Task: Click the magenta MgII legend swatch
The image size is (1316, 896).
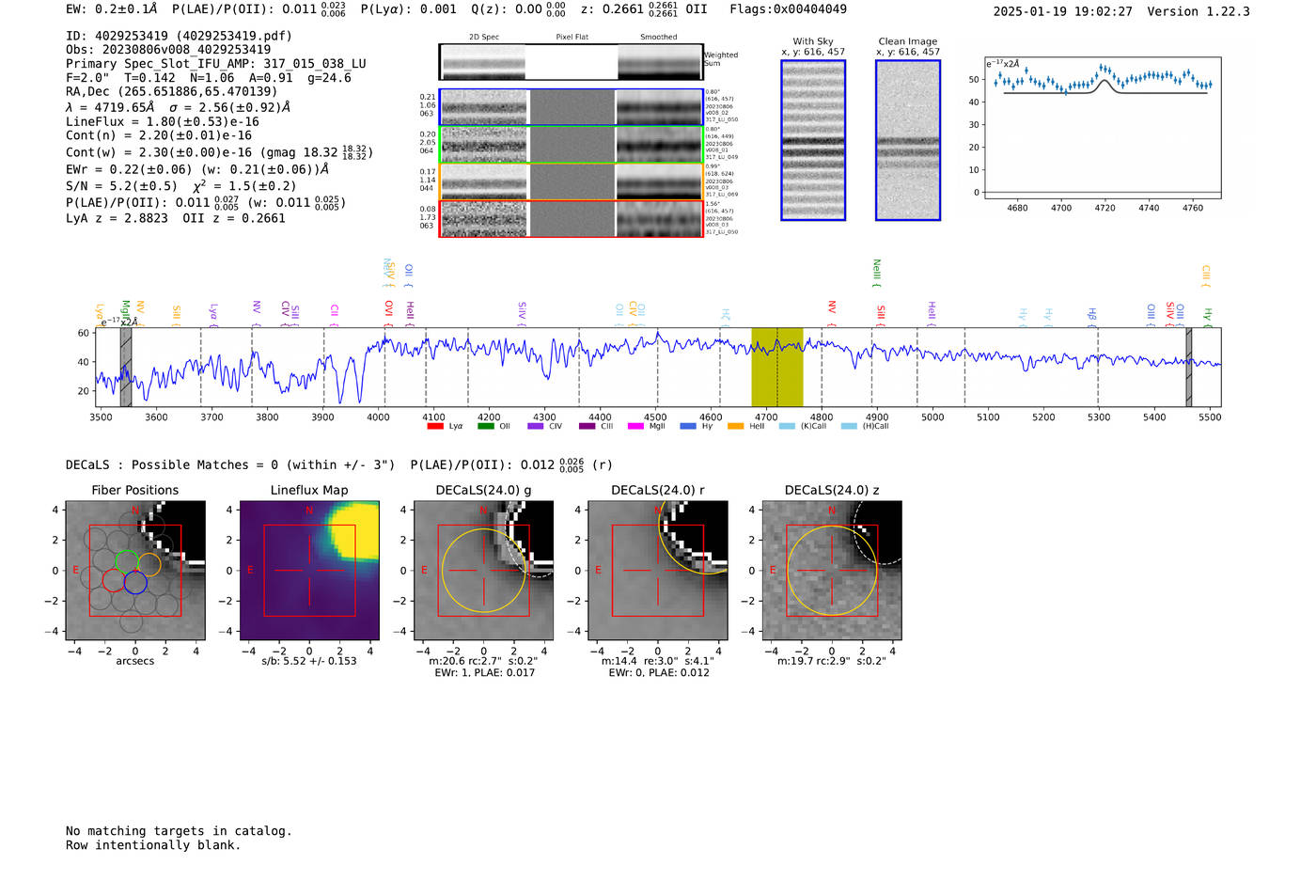Action: pyautogui.click(x=635, y=426)
